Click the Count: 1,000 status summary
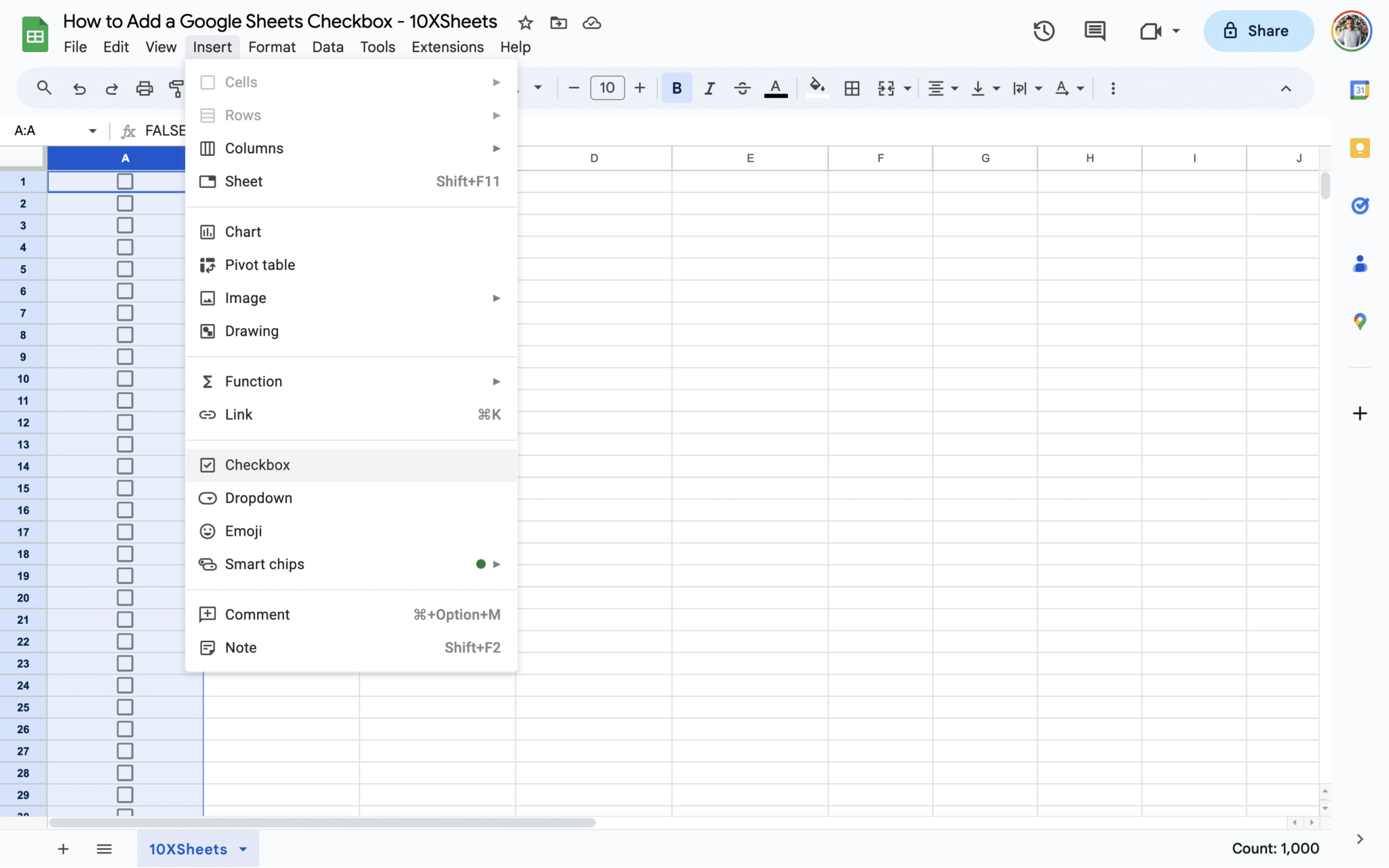The width and height of the screenshot is (1389, 868). click(x=1275, y=849)
